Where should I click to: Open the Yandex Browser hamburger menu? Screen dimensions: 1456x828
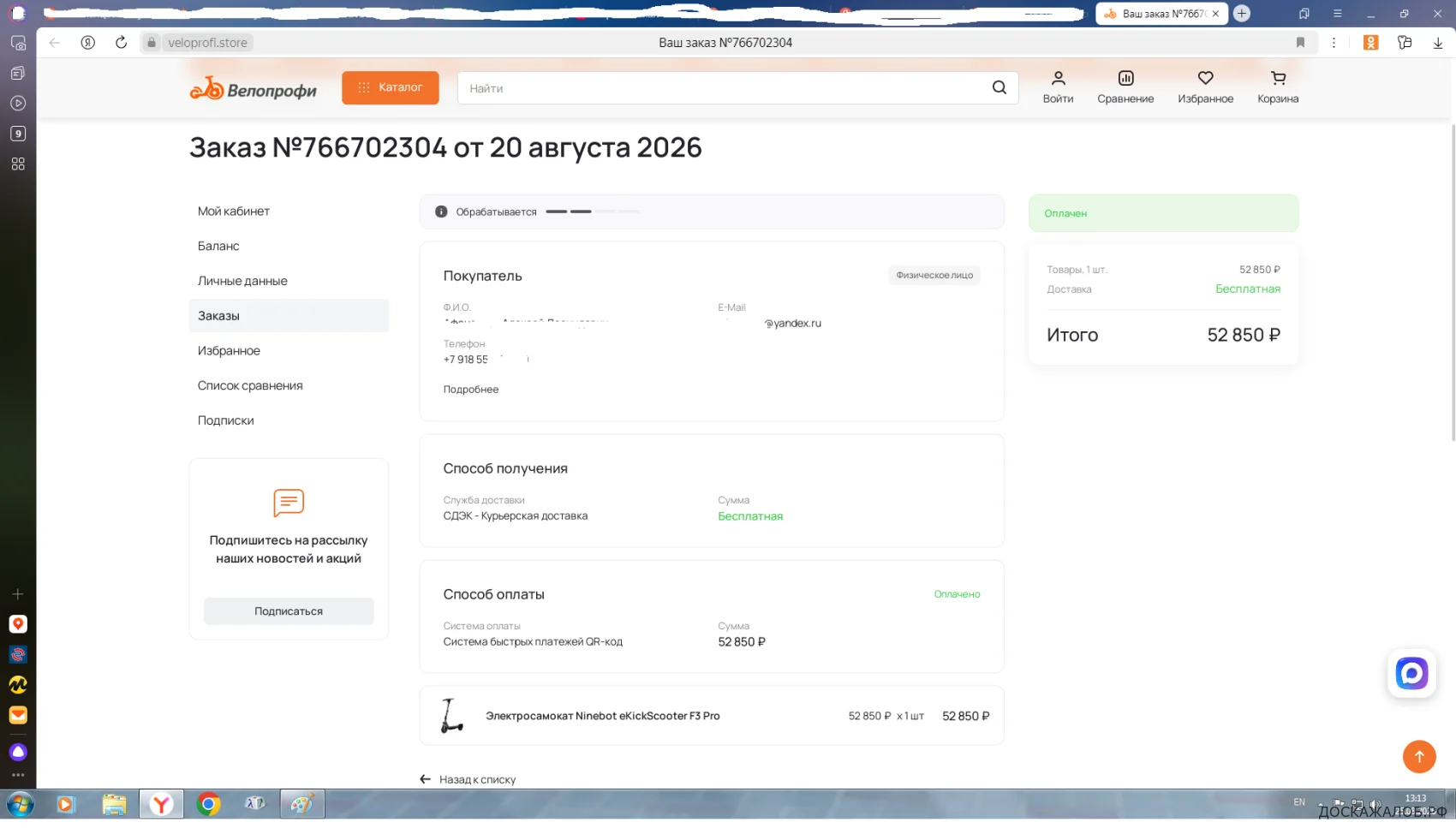(1337, 14)
